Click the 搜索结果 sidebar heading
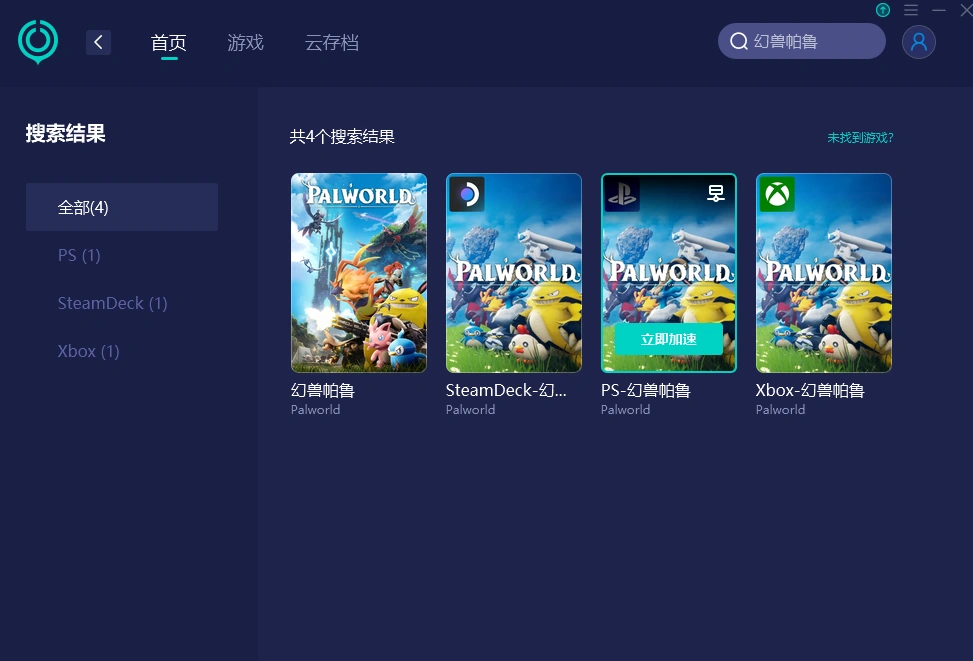Viewport: 973px width, 661px height. click(x=65, y=133)
